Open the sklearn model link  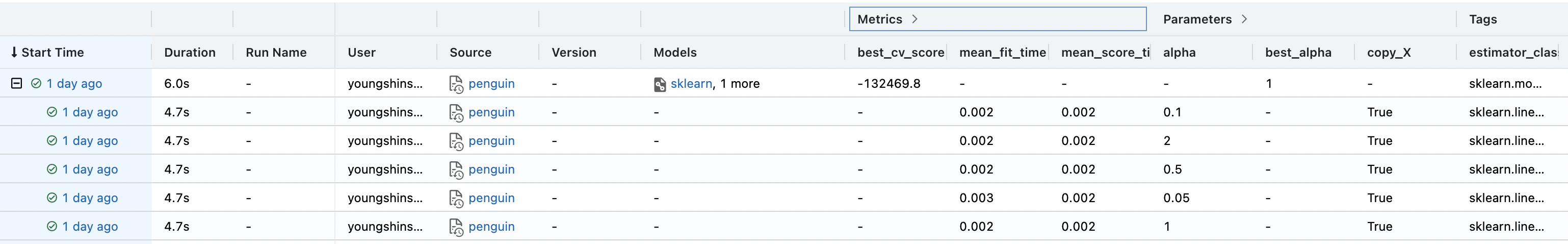tap(691, 84)
